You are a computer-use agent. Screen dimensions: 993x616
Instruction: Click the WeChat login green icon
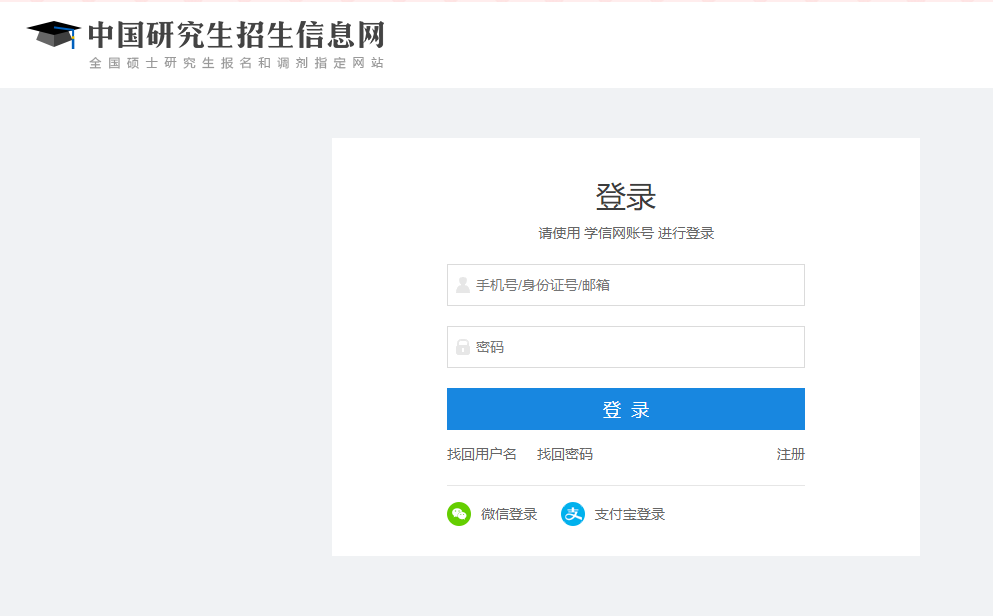pos(457,514)
